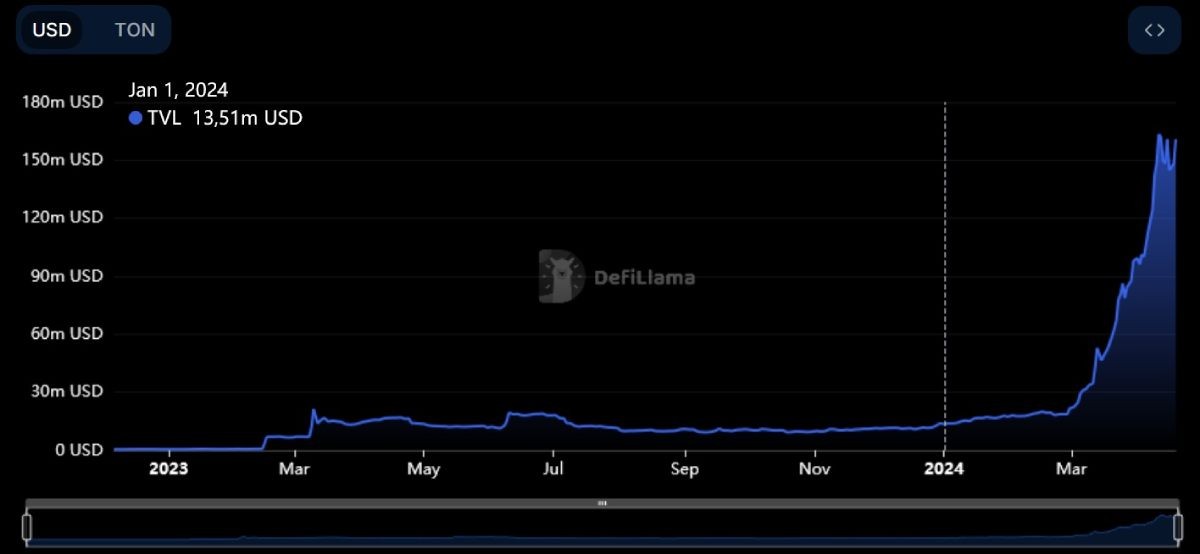Grab the right range slider handle
Viewport: 1200px width, 554px height.
pos(1175,527)
